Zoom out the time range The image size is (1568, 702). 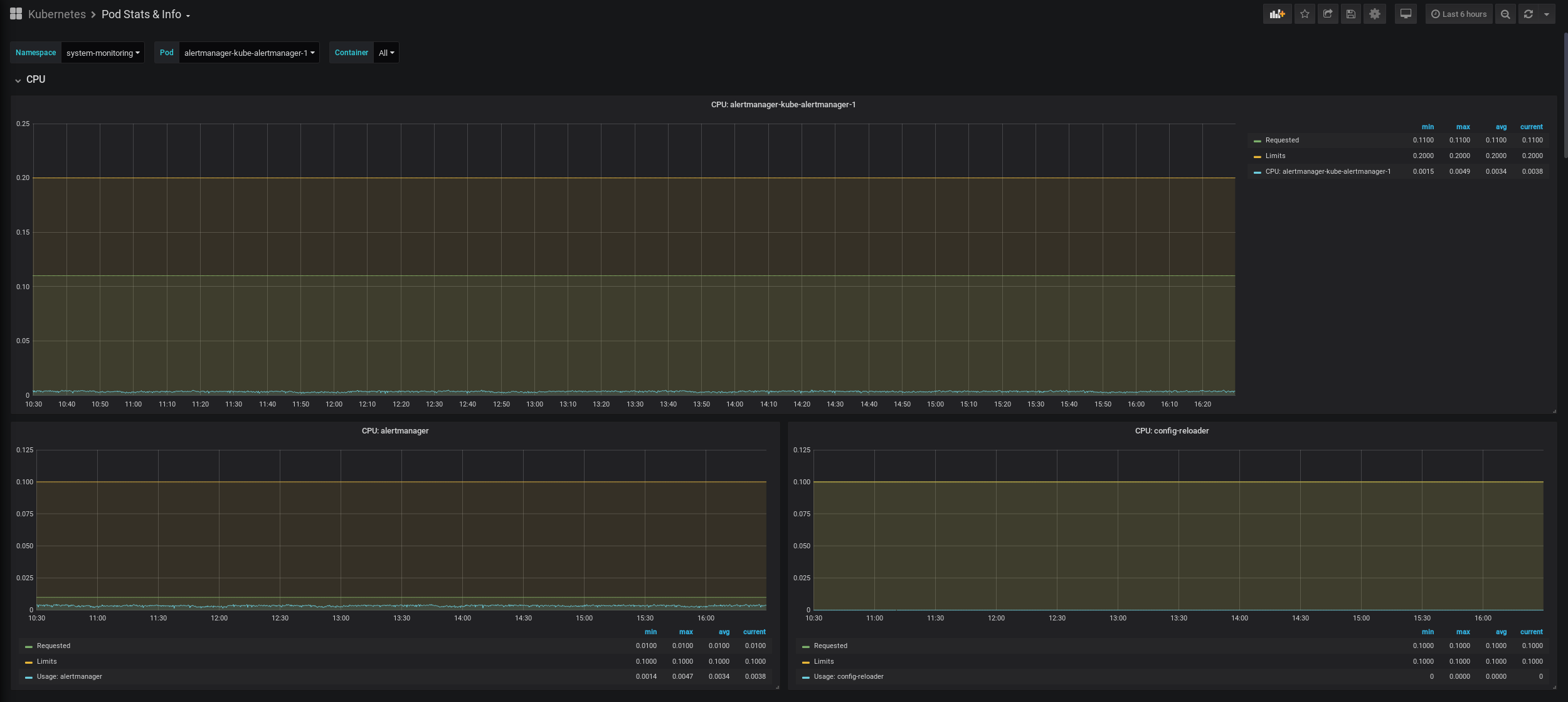[1505, 14]
